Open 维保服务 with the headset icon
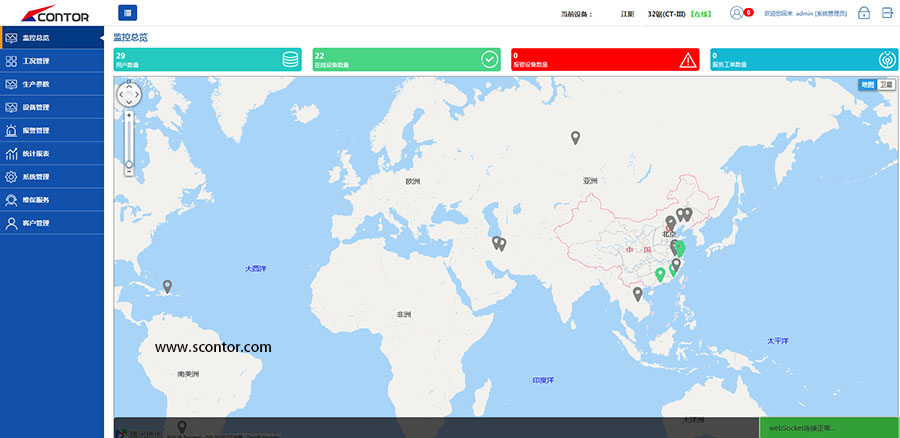Screen dimensions: 900x438 [52, 200]
